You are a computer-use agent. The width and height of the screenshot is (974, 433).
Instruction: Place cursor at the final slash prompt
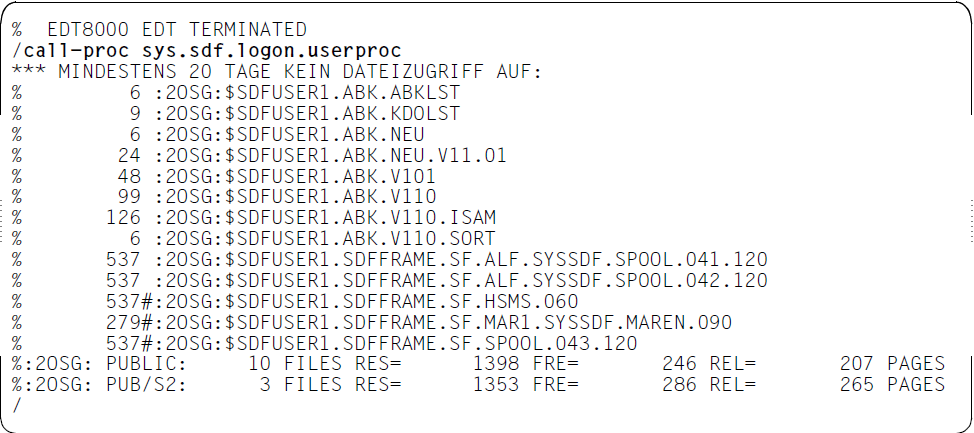(16, 406)
